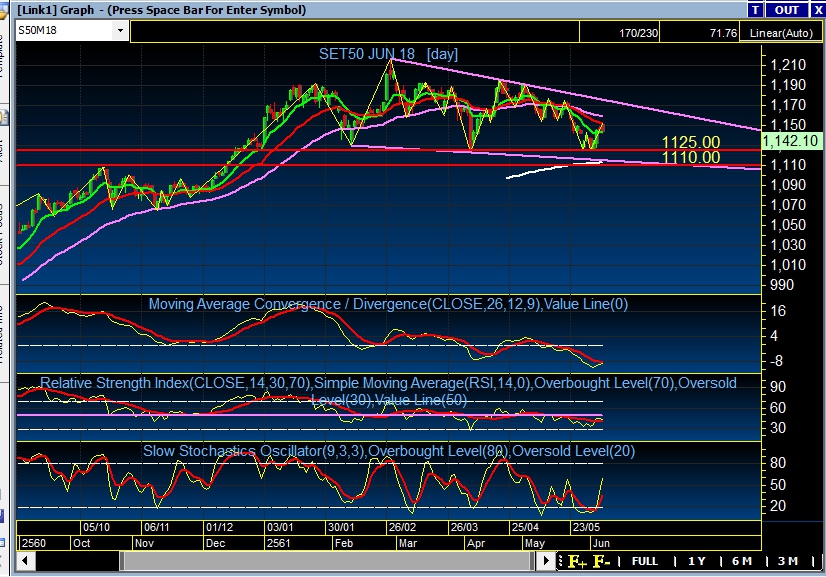Screen dimensions: 826x577
Task: Click the horizontal scrollbar thumb
Action: pyautogui.click(x=326, y=561)
